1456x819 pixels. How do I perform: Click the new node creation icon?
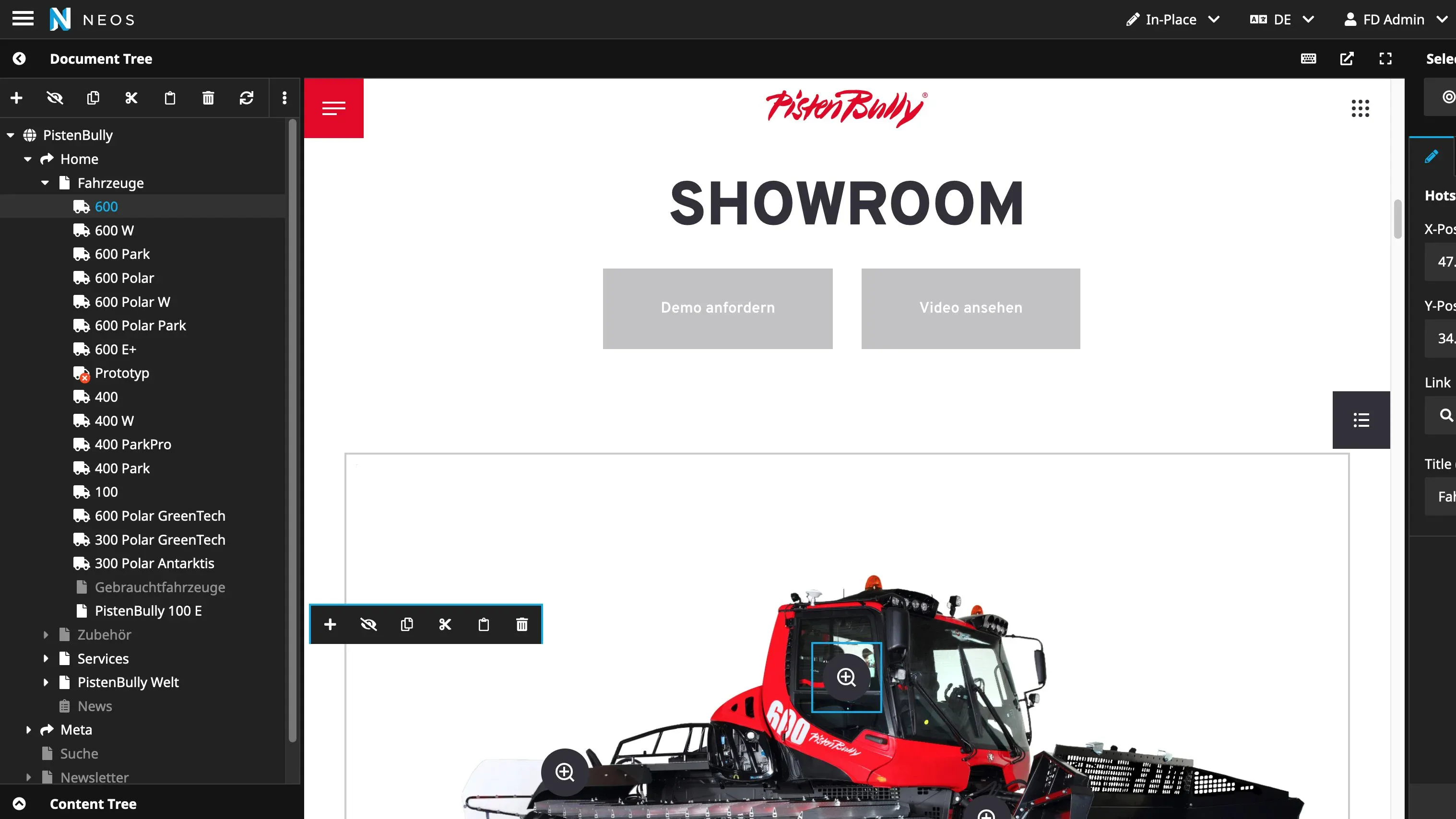(16, 97)
